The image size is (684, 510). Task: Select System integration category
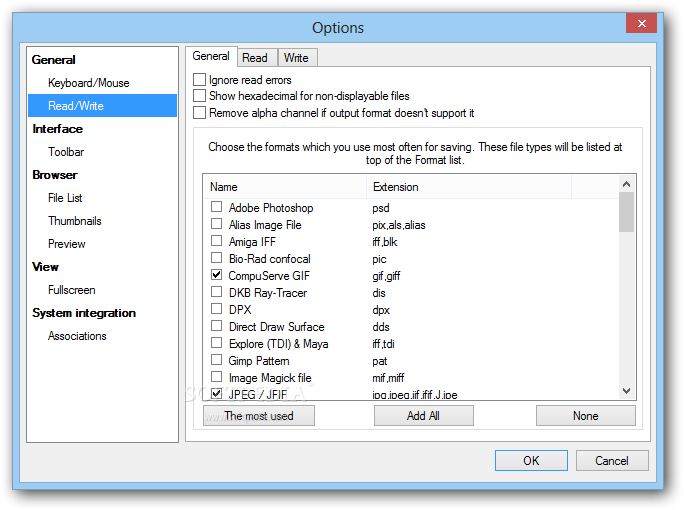84,313
